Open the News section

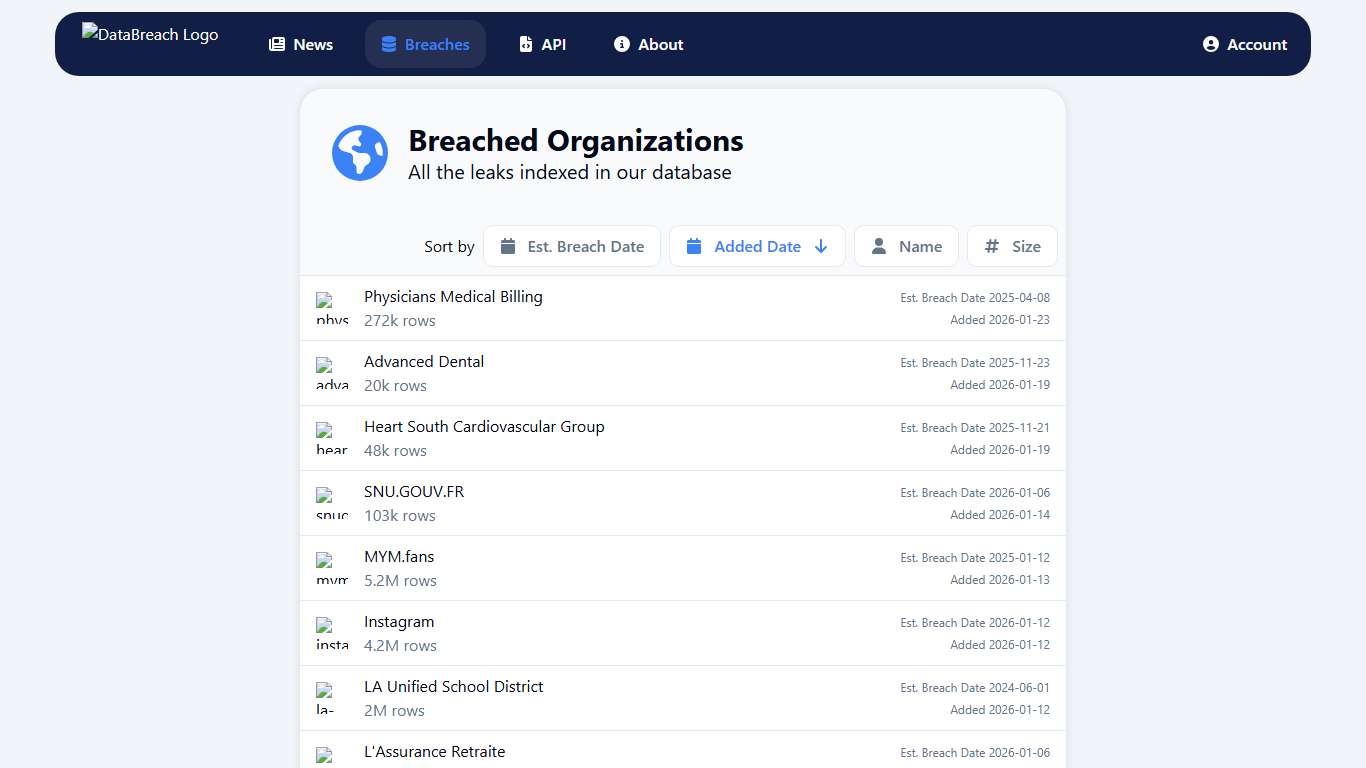click(x=300, y=44)
